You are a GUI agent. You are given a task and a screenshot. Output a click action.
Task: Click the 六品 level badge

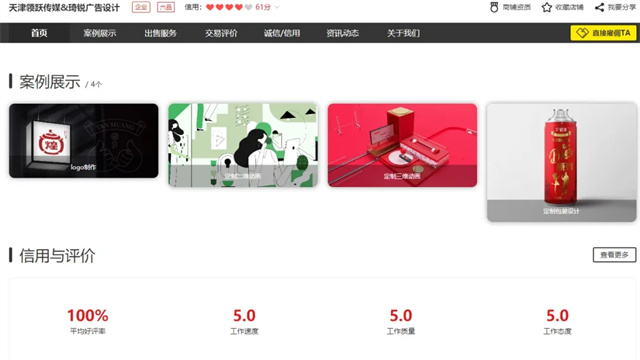click(x=166, y=7)
